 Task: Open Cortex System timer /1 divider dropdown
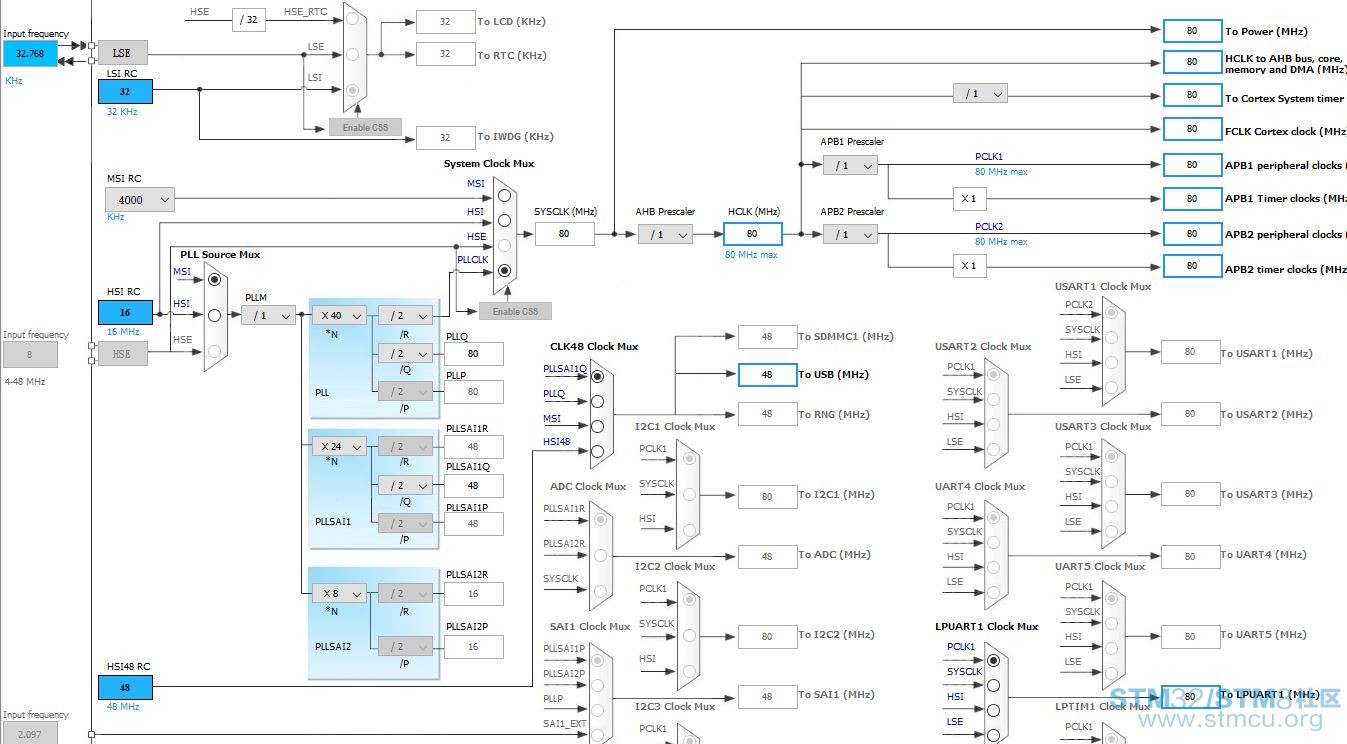pyautogui.click(x=980, y=93)
